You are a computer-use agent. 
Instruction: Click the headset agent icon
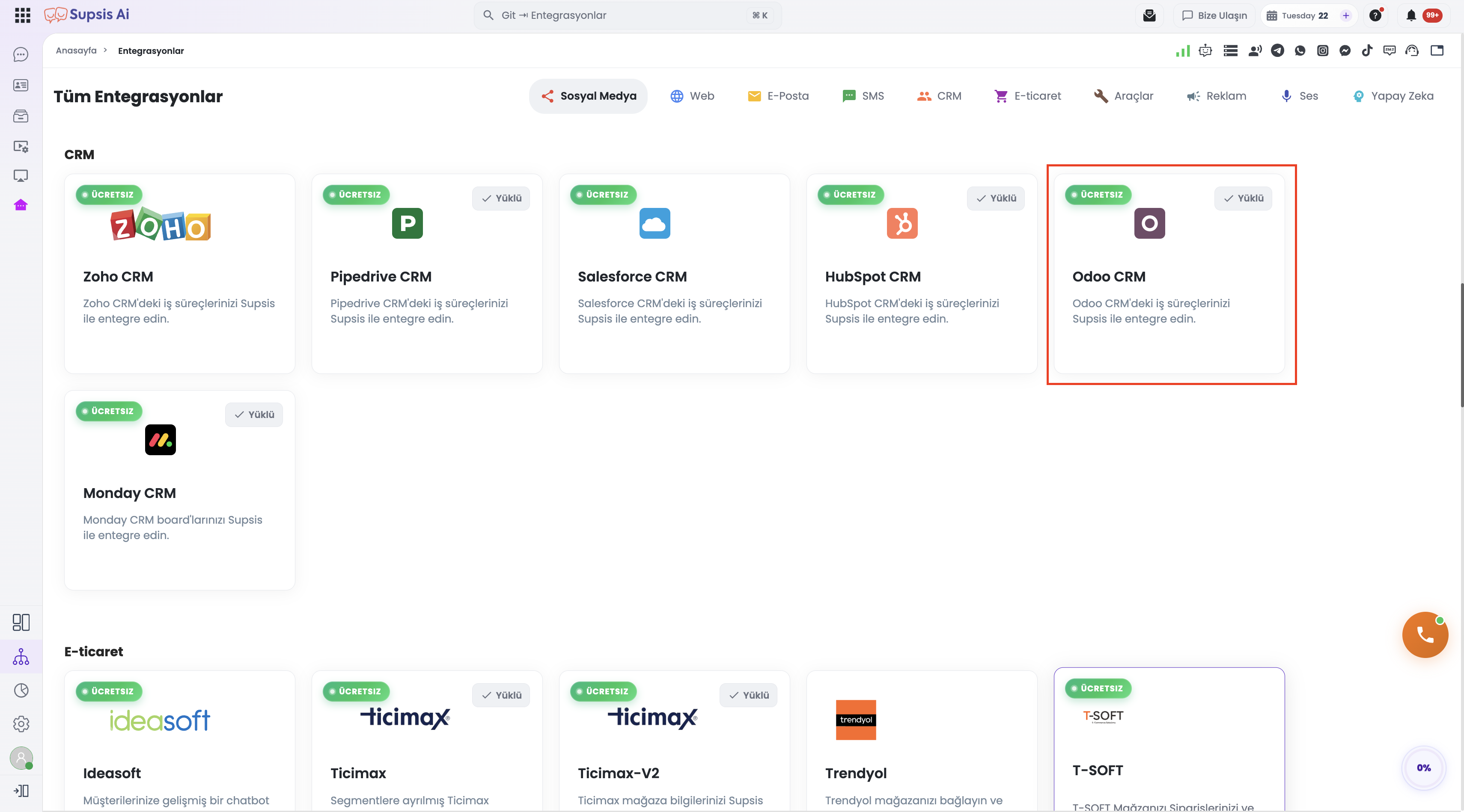(x=1412, y=50)
